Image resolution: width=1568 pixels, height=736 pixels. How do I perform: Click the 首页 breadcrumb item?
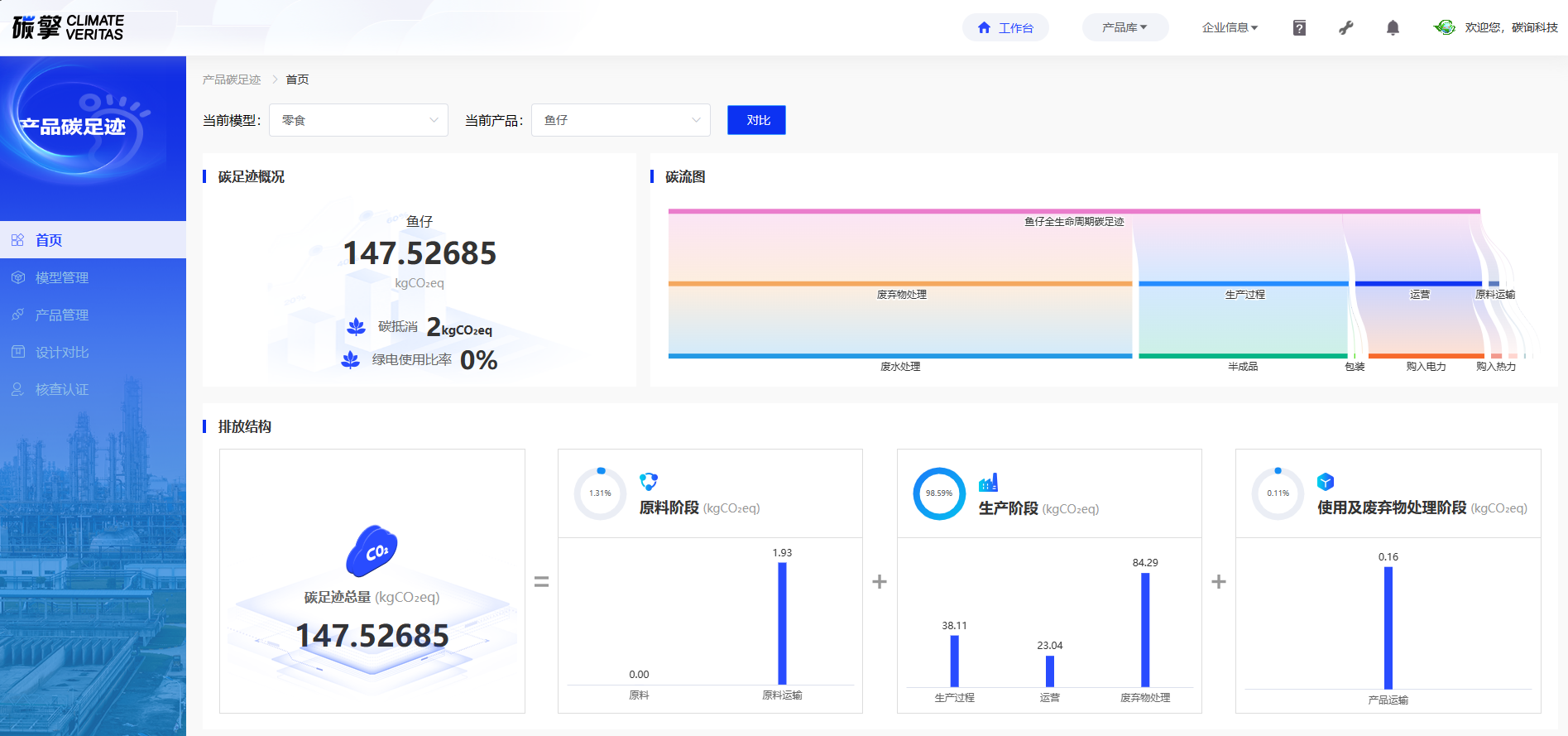(x=297, y=79)
